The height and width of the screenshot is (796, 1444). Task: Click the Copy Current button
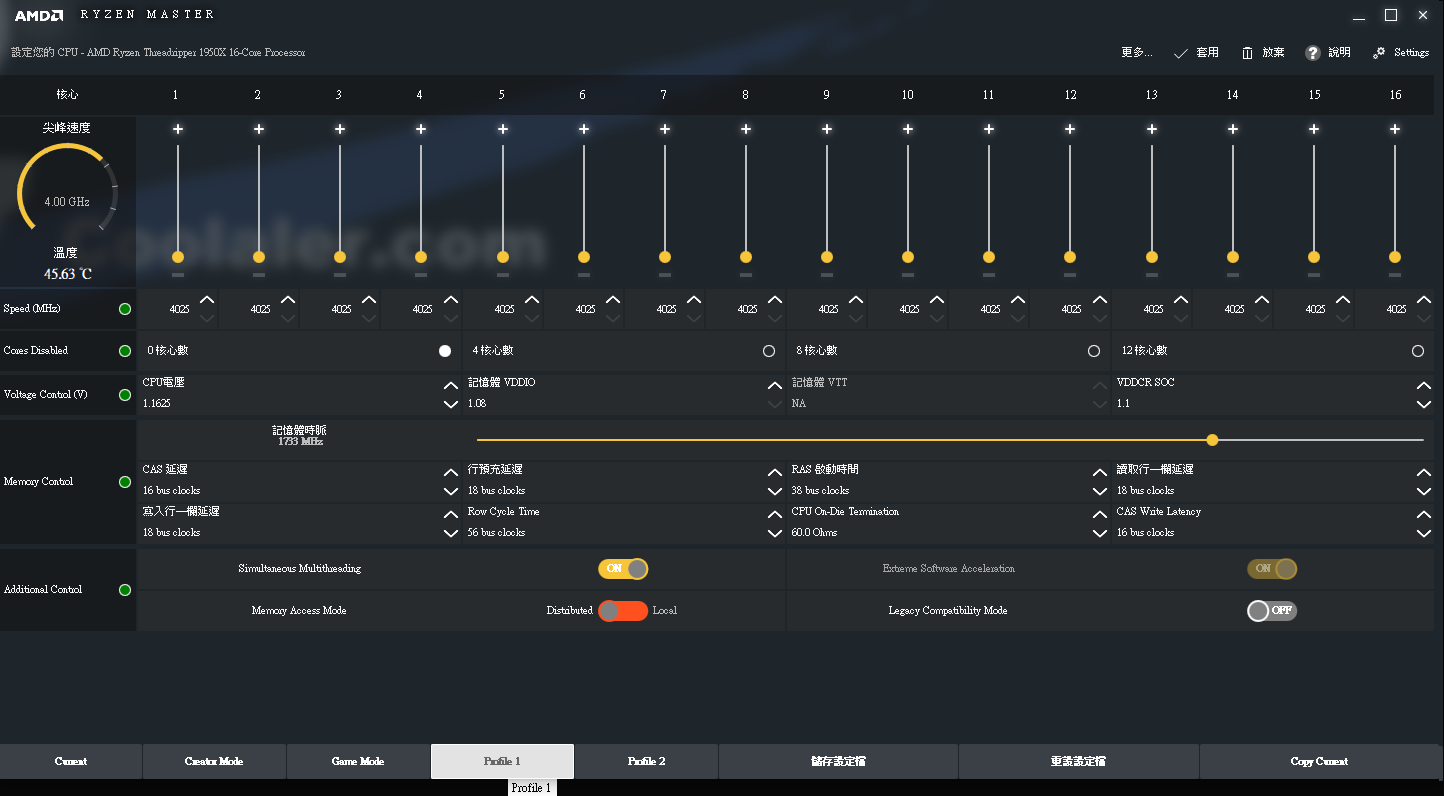click(1320, 762)
